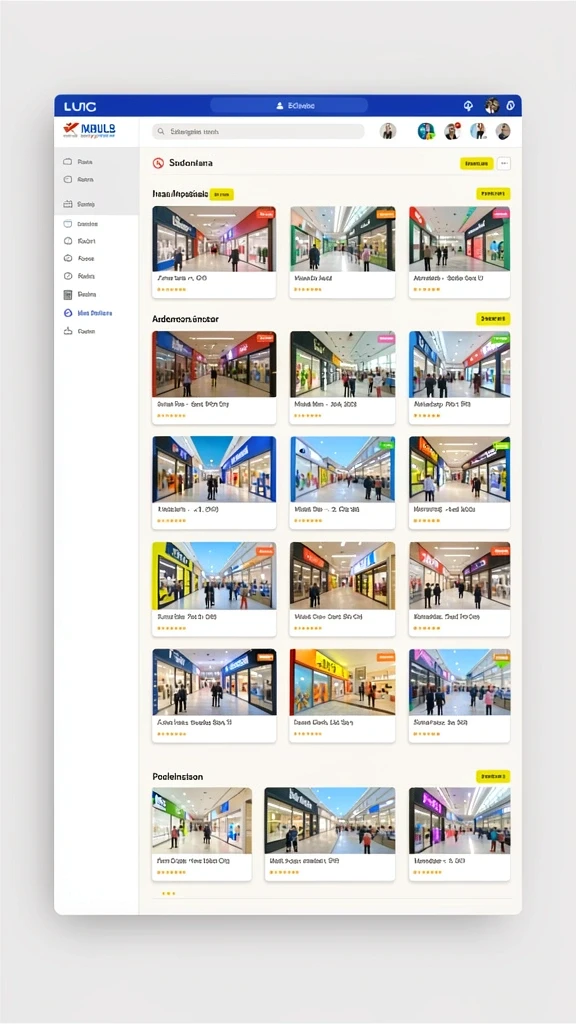The image size is (576, 1024).
Task: Open the first mall thumbnail in the top row
Action: [x=214, y=238]
